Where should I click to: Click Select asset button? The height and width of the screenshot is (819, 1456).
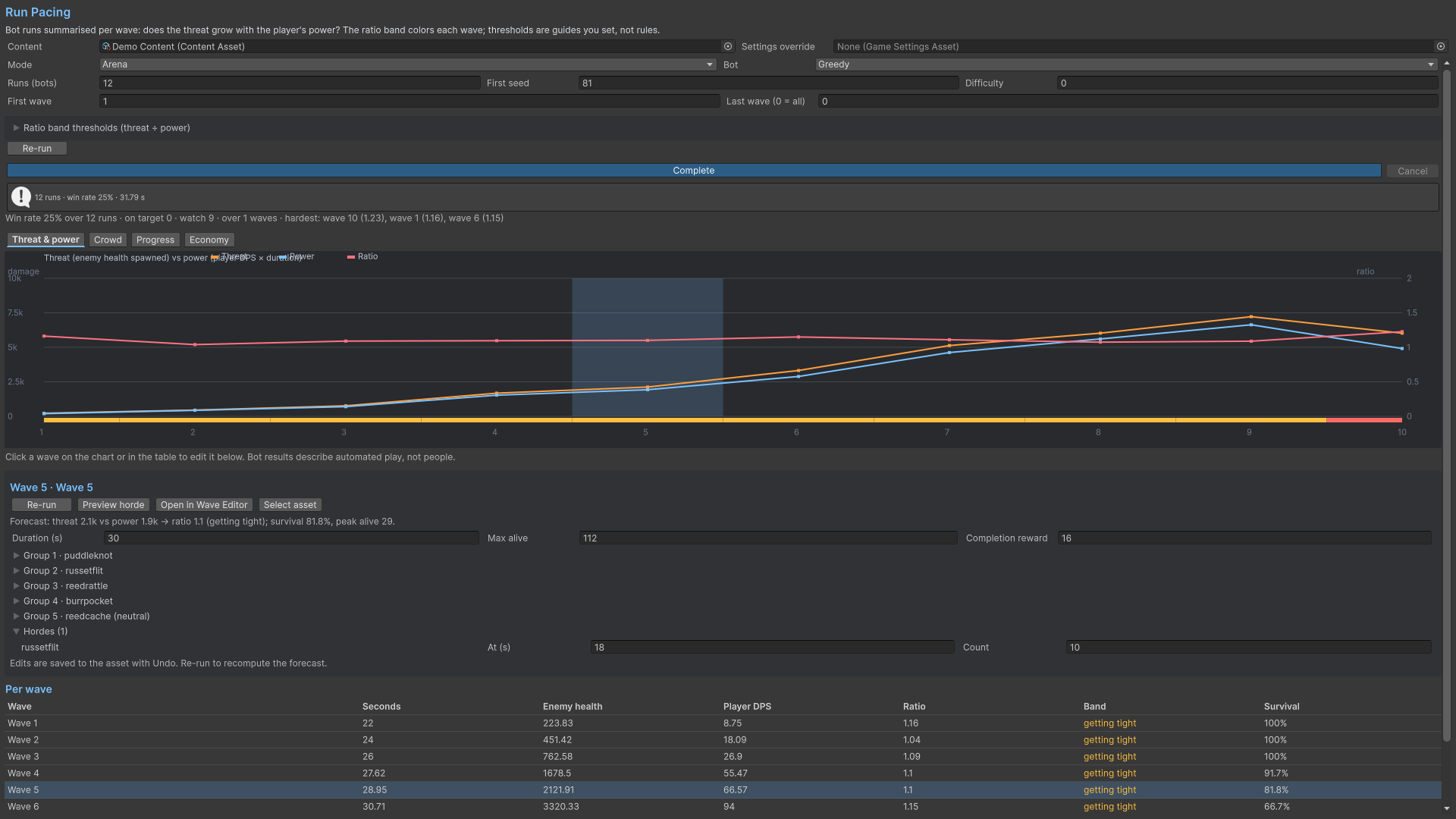click(290, 505)
